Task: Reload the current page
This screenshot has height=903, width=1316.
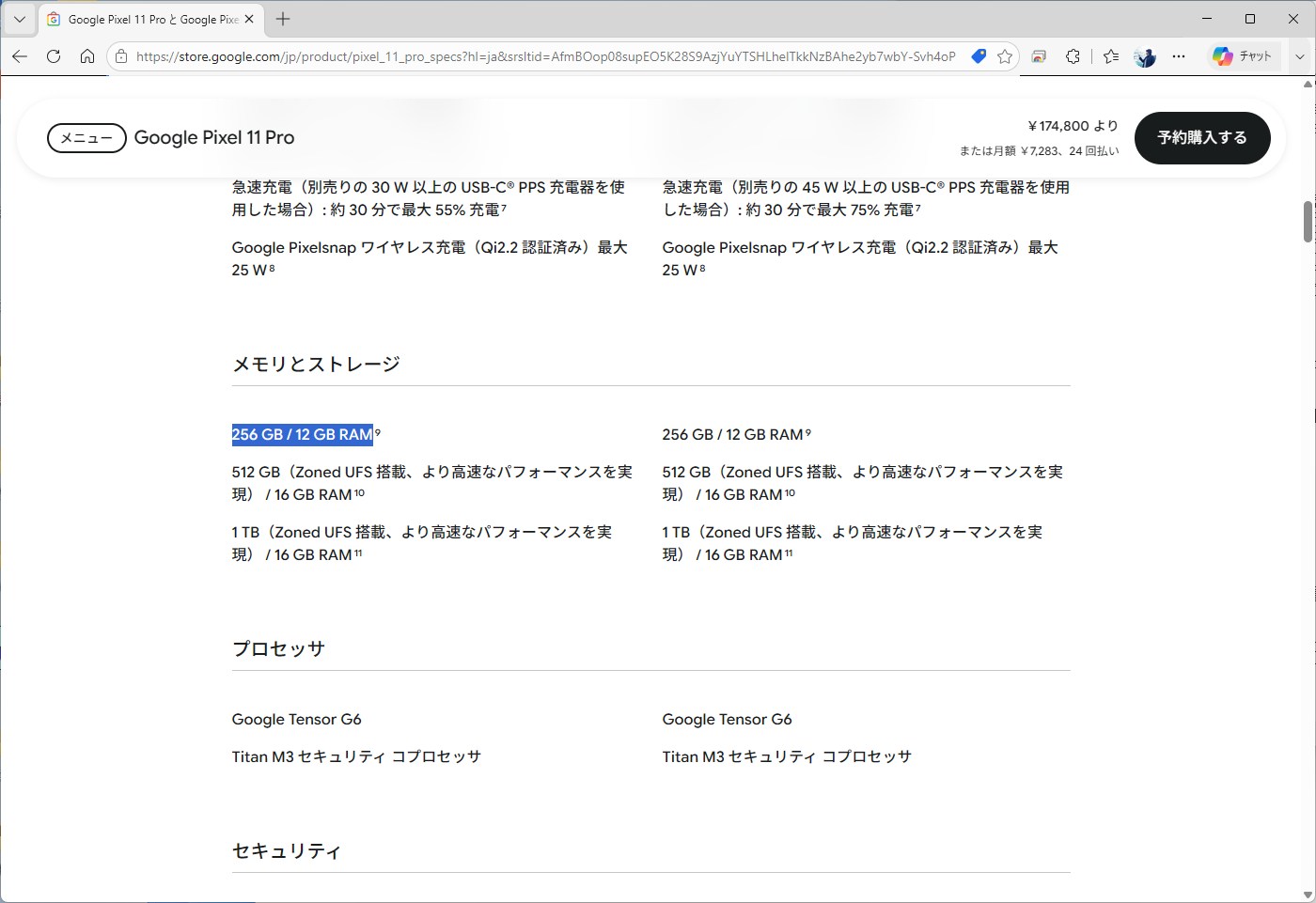Action: [54, 56]
